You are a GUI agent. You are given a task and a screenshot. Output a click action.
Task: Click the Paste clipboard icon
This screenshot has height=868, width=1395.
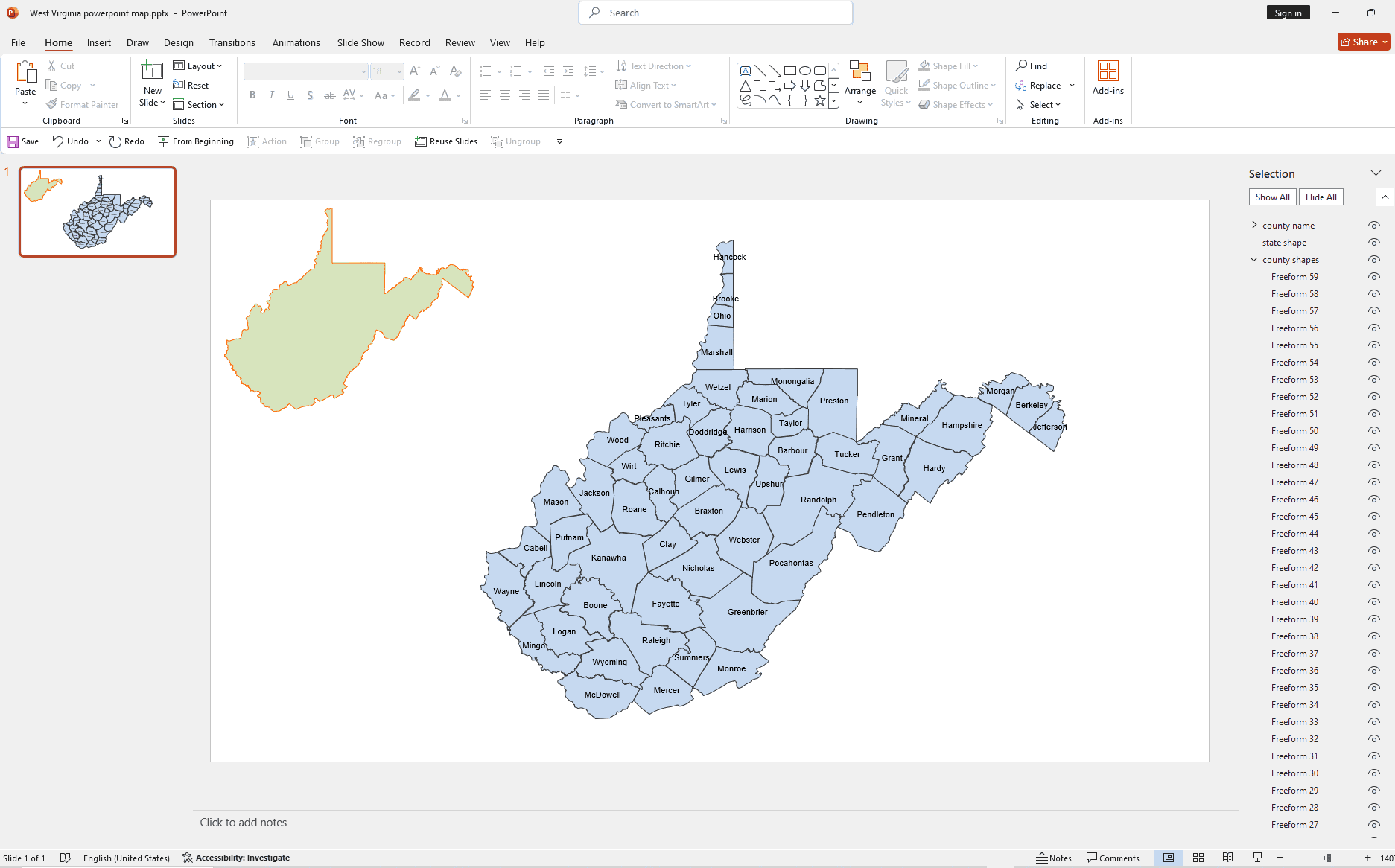26,72
